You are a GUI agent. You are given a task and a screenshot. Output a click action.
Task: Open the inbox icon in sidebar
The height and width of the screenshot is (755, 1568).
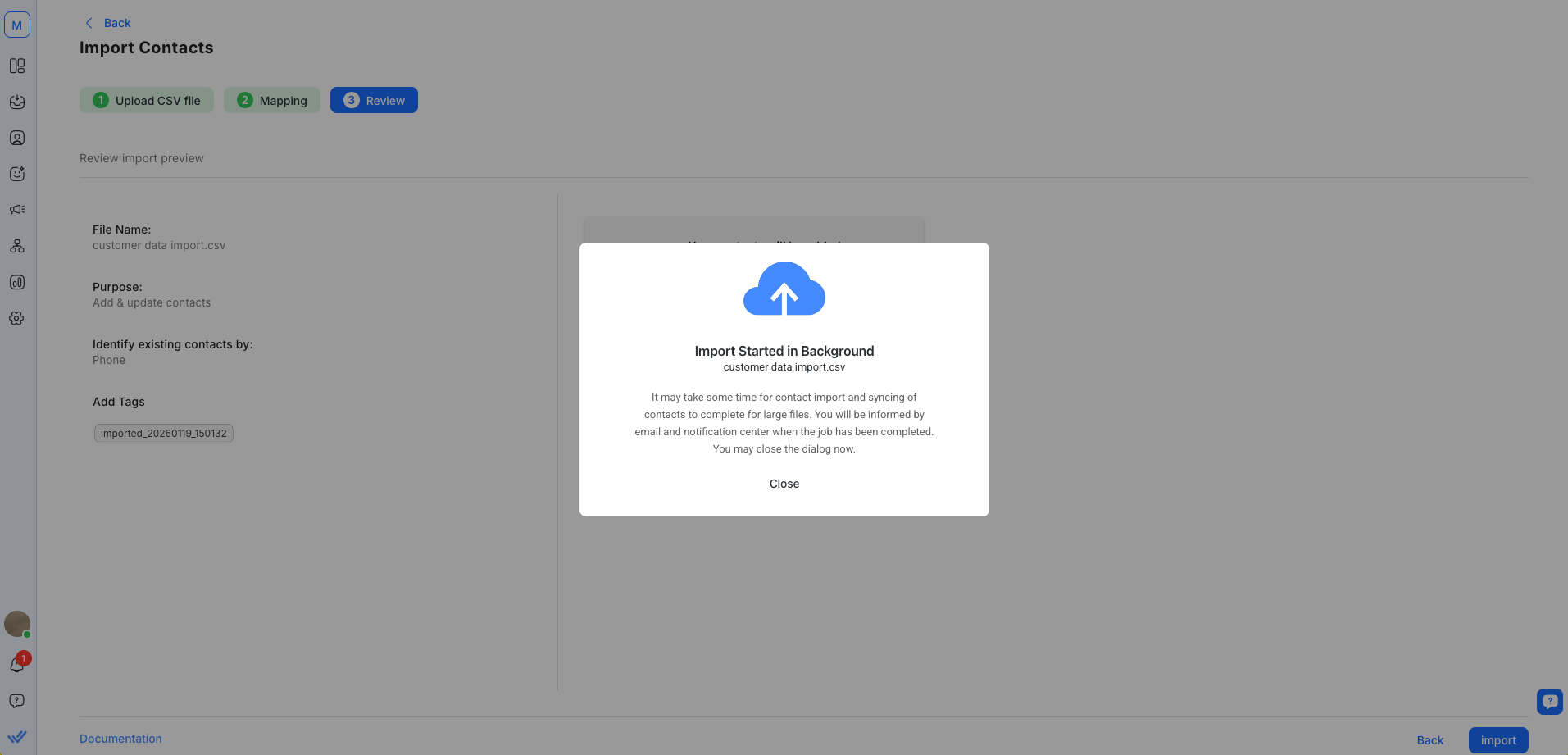tap(17, 102)
